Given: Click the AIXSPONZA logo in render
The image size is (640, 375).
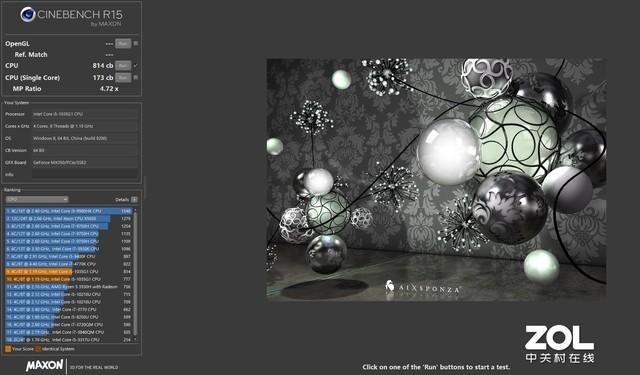Looking at the screenshot, I should tap(423, 287).
